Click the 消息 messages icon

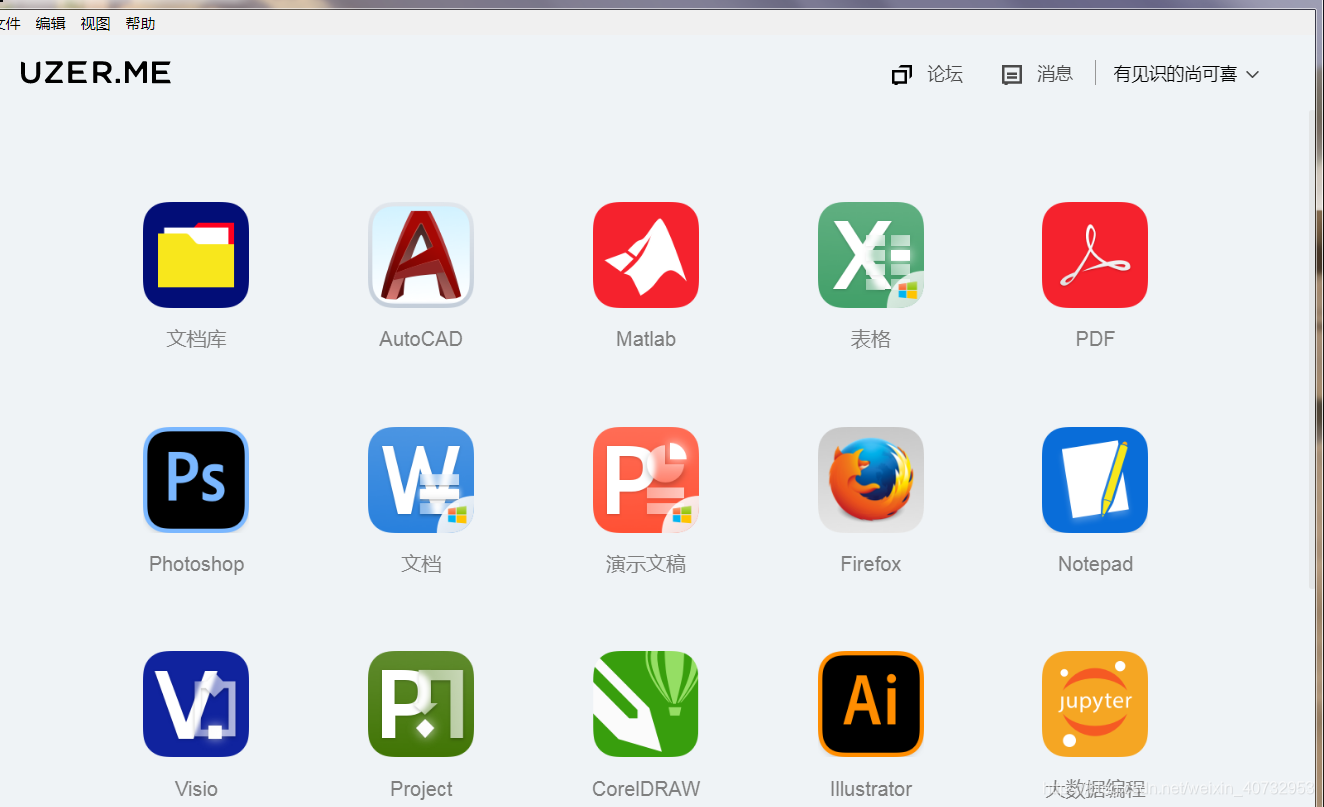tap(1012, 75)
